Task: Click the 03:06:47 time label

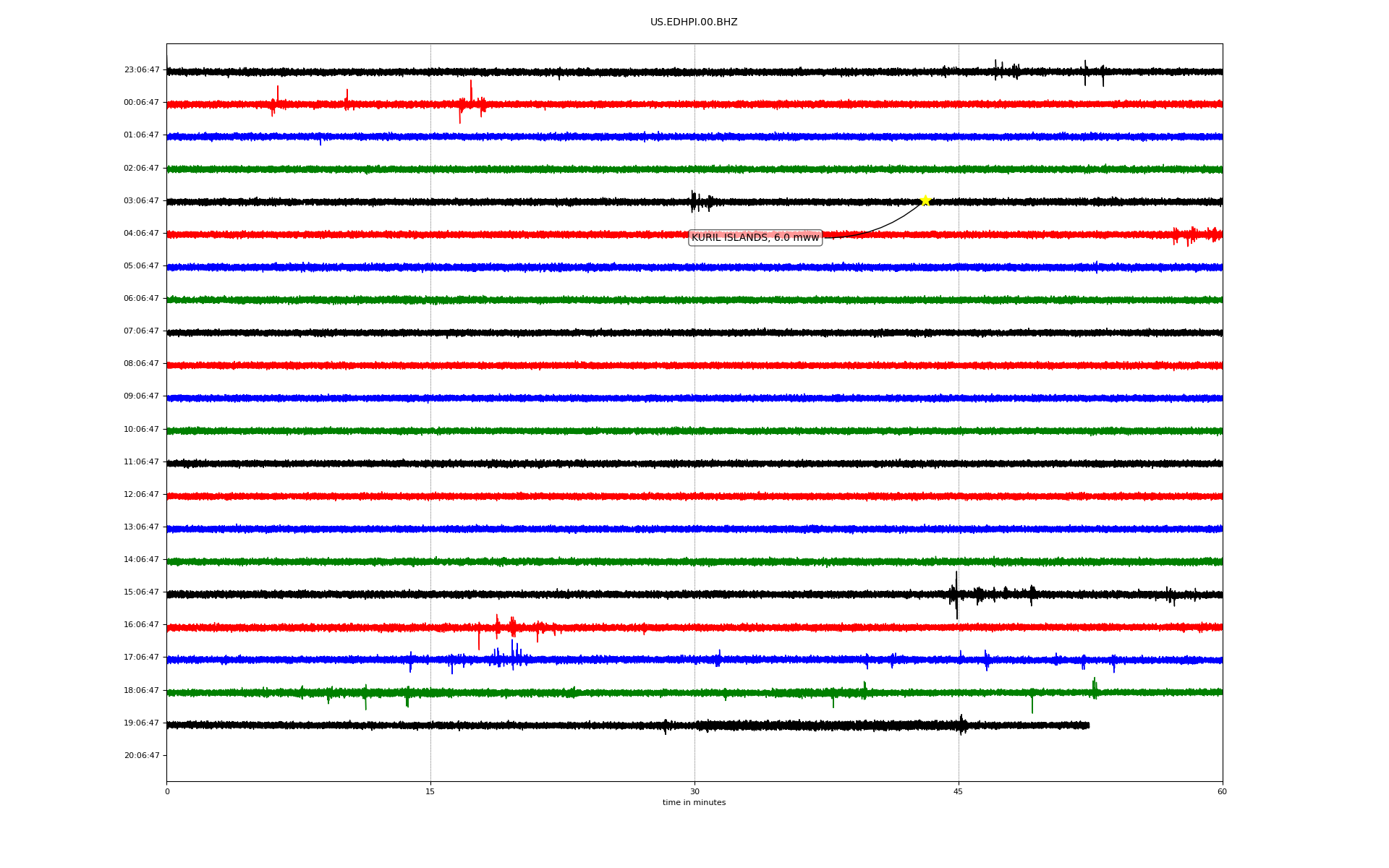Action: pyautogui.click(x=142, y=201)
